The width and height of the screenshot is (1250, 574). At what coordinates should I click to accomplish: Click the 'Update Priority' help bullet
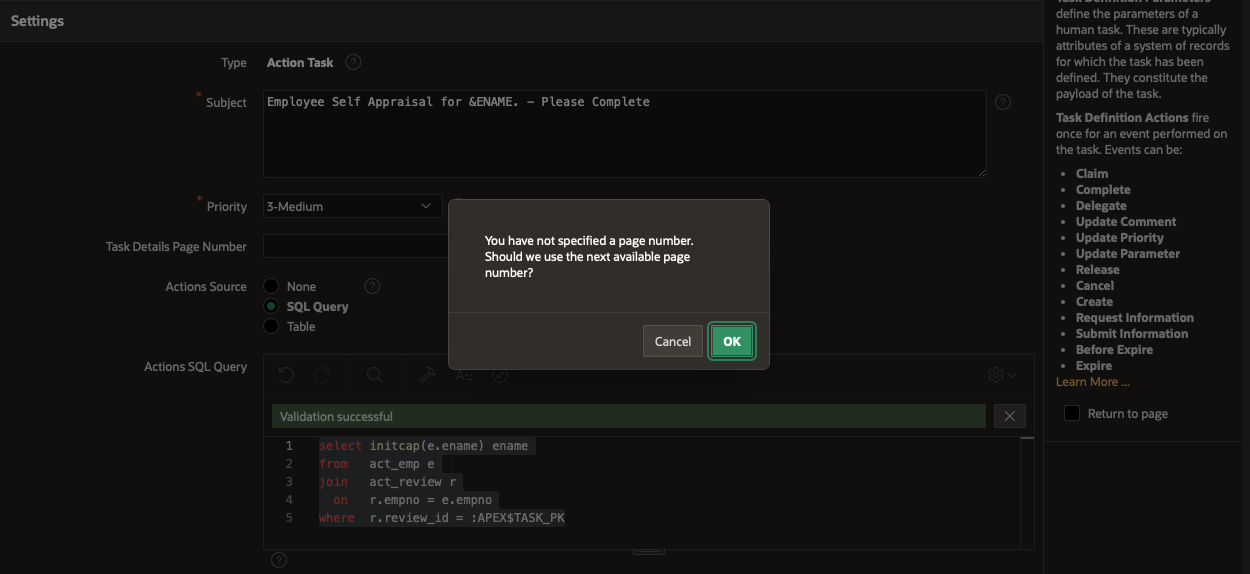point(1120,238)
